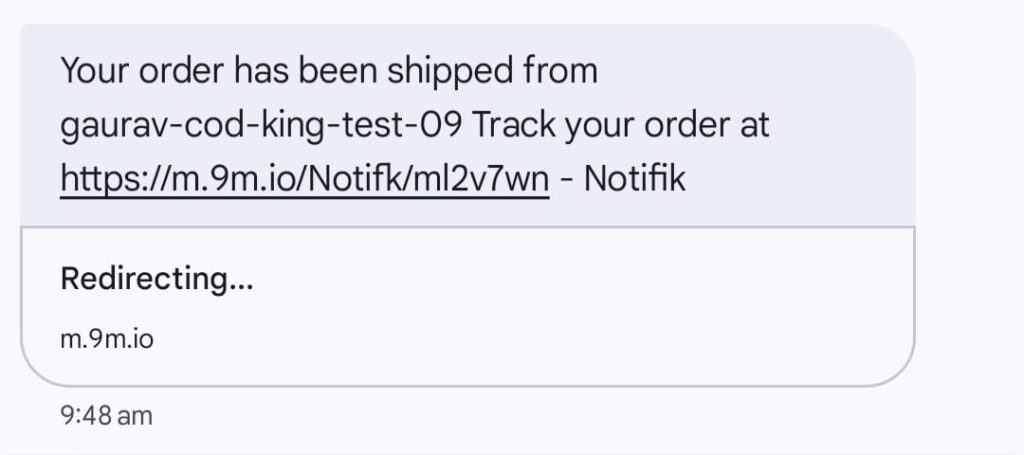Tap the 'Your order has been shipped' line
The height and width of the screenshot is (455, 1024).
click(329, 72)
